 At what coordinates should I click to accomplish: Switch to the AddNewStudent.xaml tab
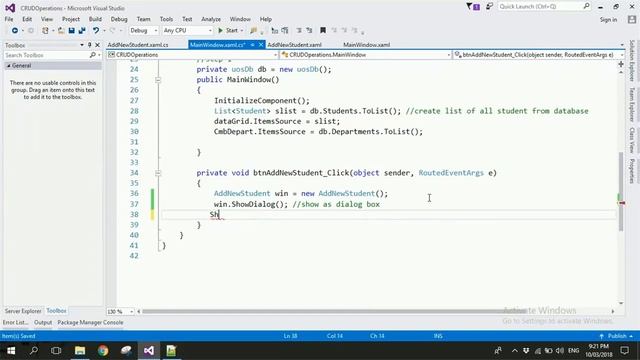(294, 45)
